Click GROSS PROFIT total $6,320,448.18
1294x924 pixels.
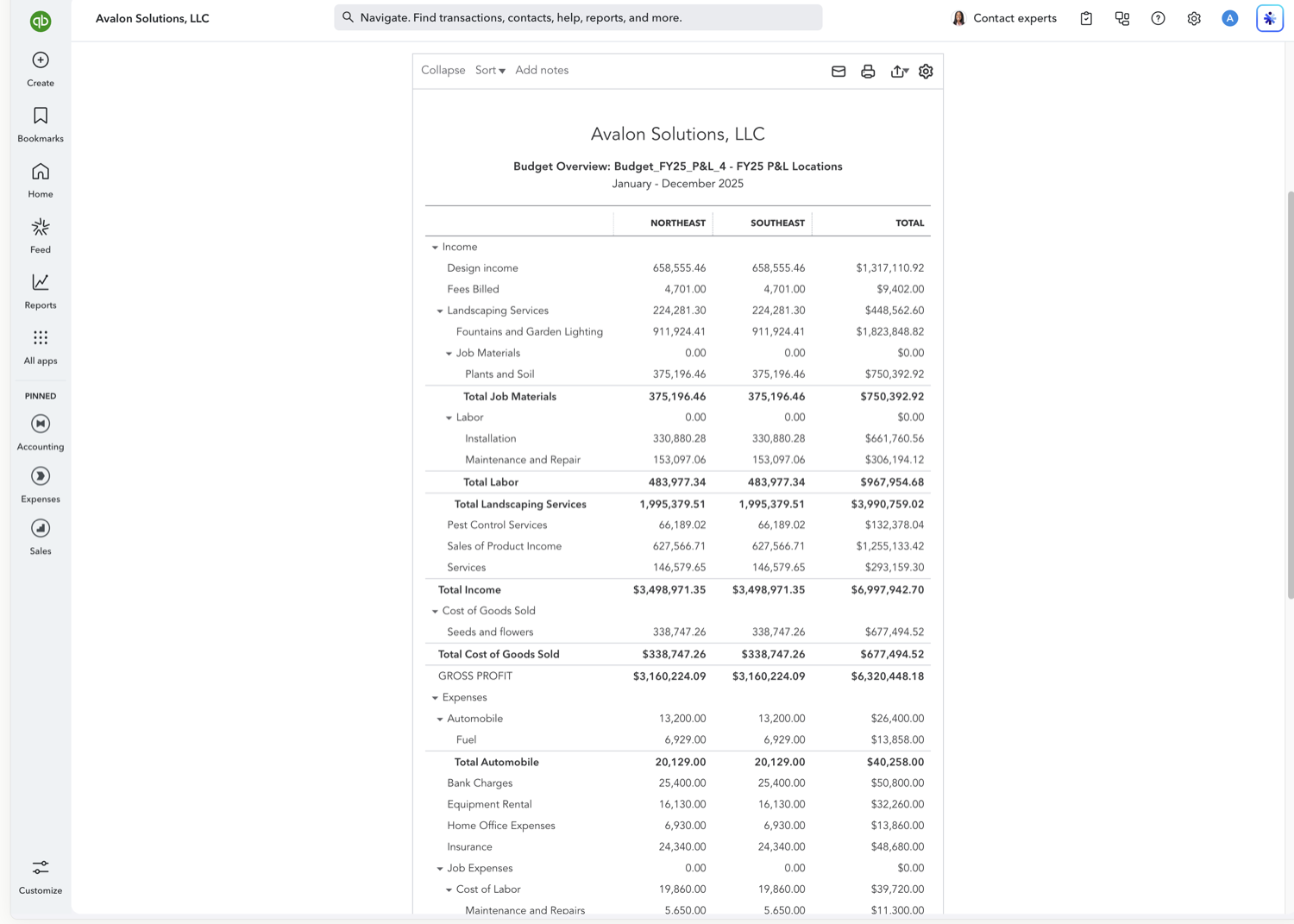click(887, 676)
